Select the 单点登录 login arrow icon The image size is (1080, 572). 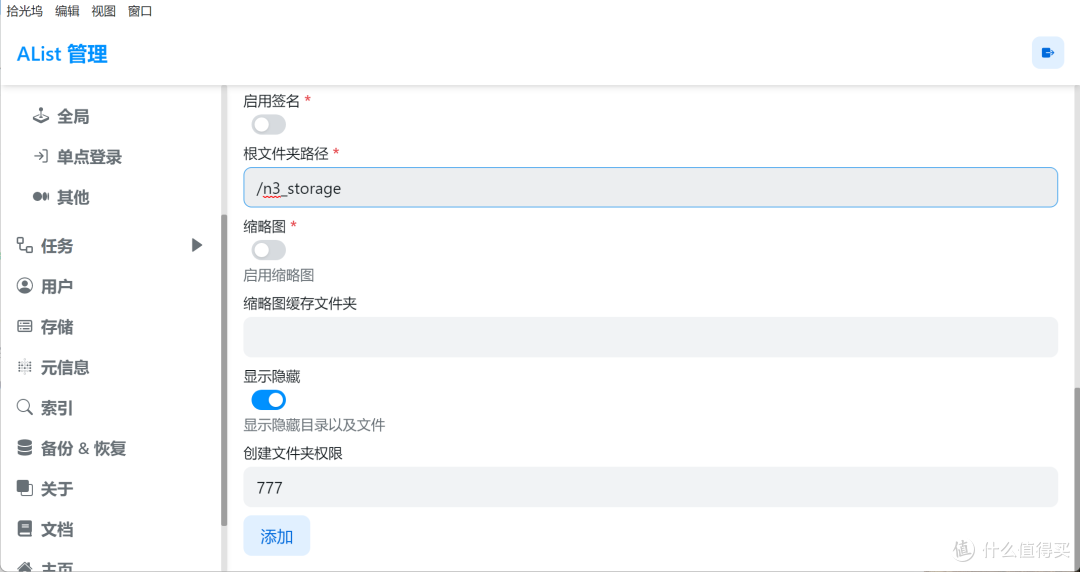click(41, 157)
